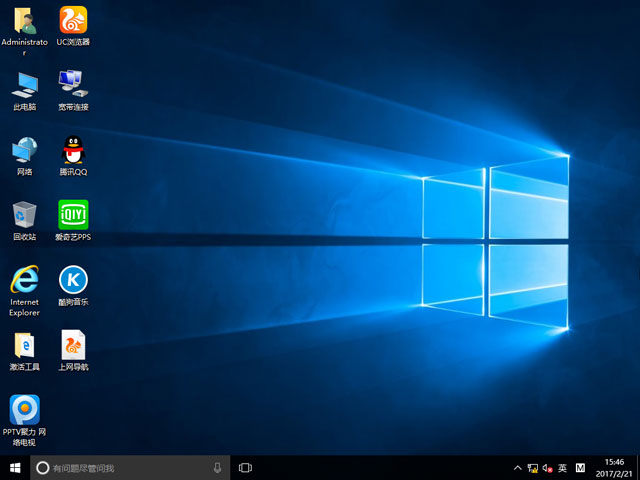
Task: Click the 宽带连接 broadband icon
Action: tap(73, 84)
